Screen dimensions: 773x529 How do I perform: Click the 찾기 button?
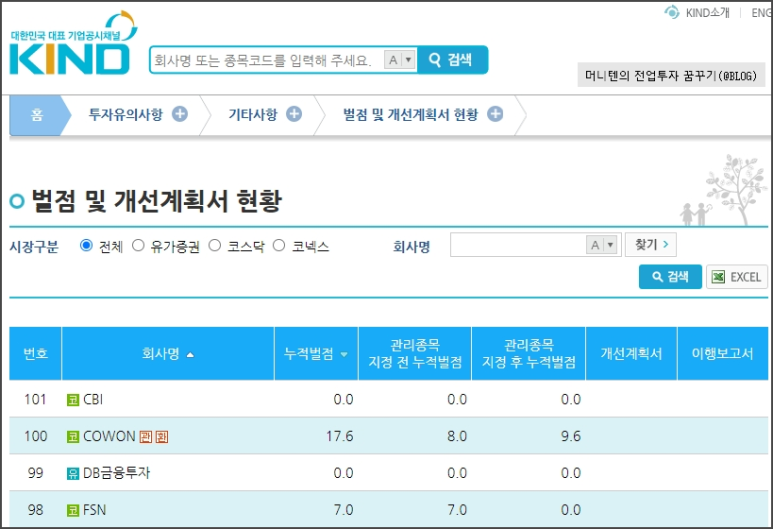651,245
